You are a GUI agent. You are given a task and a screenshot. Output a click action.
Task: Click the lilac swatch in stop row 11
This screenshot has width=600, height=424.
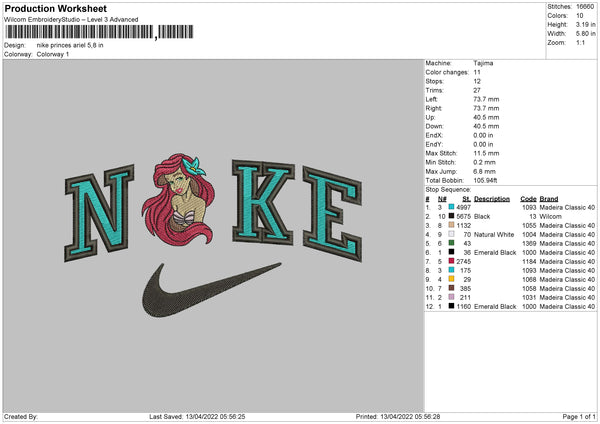pos(452,297)
